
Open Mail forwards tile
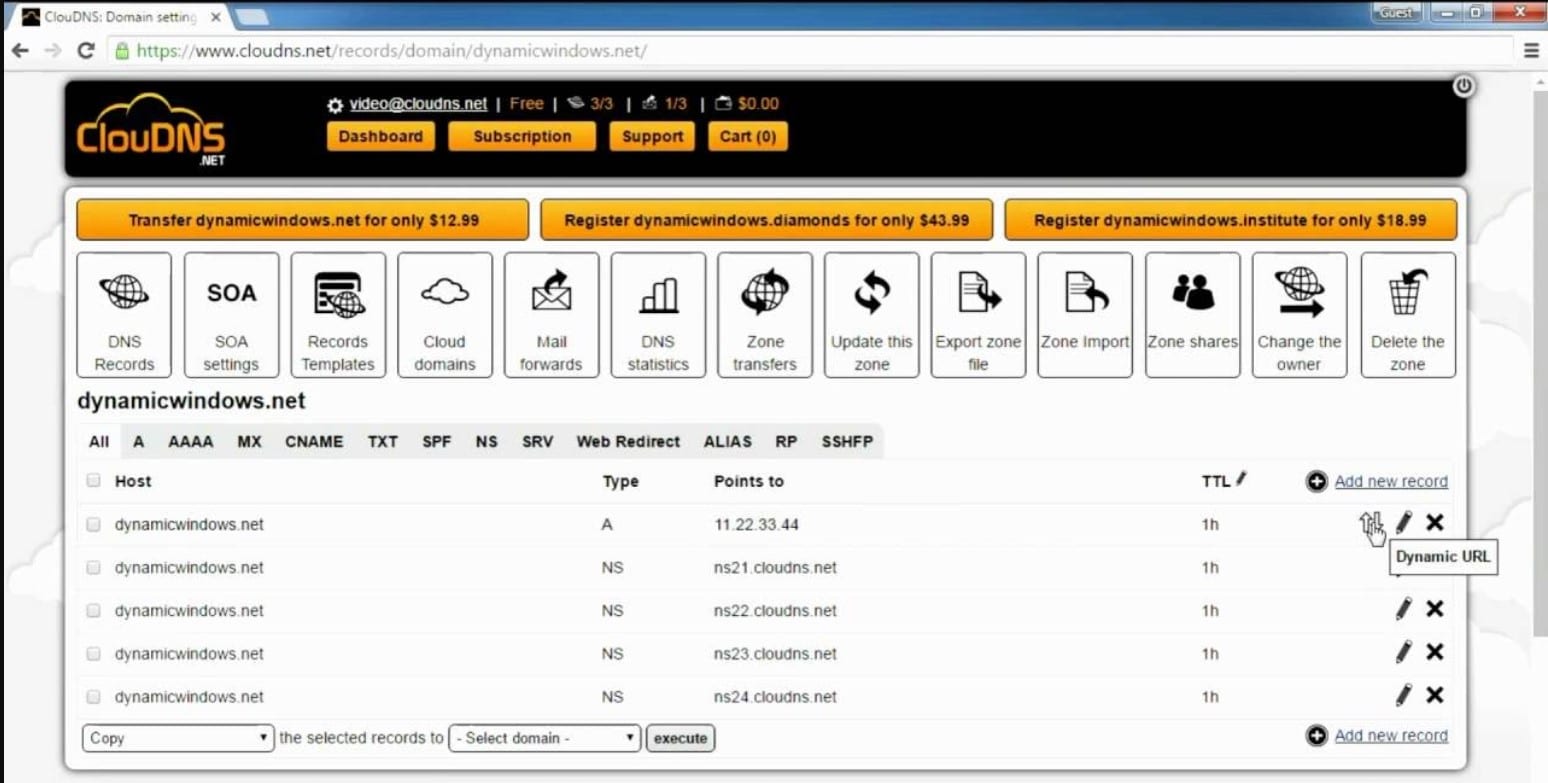[x=551, y=315]
